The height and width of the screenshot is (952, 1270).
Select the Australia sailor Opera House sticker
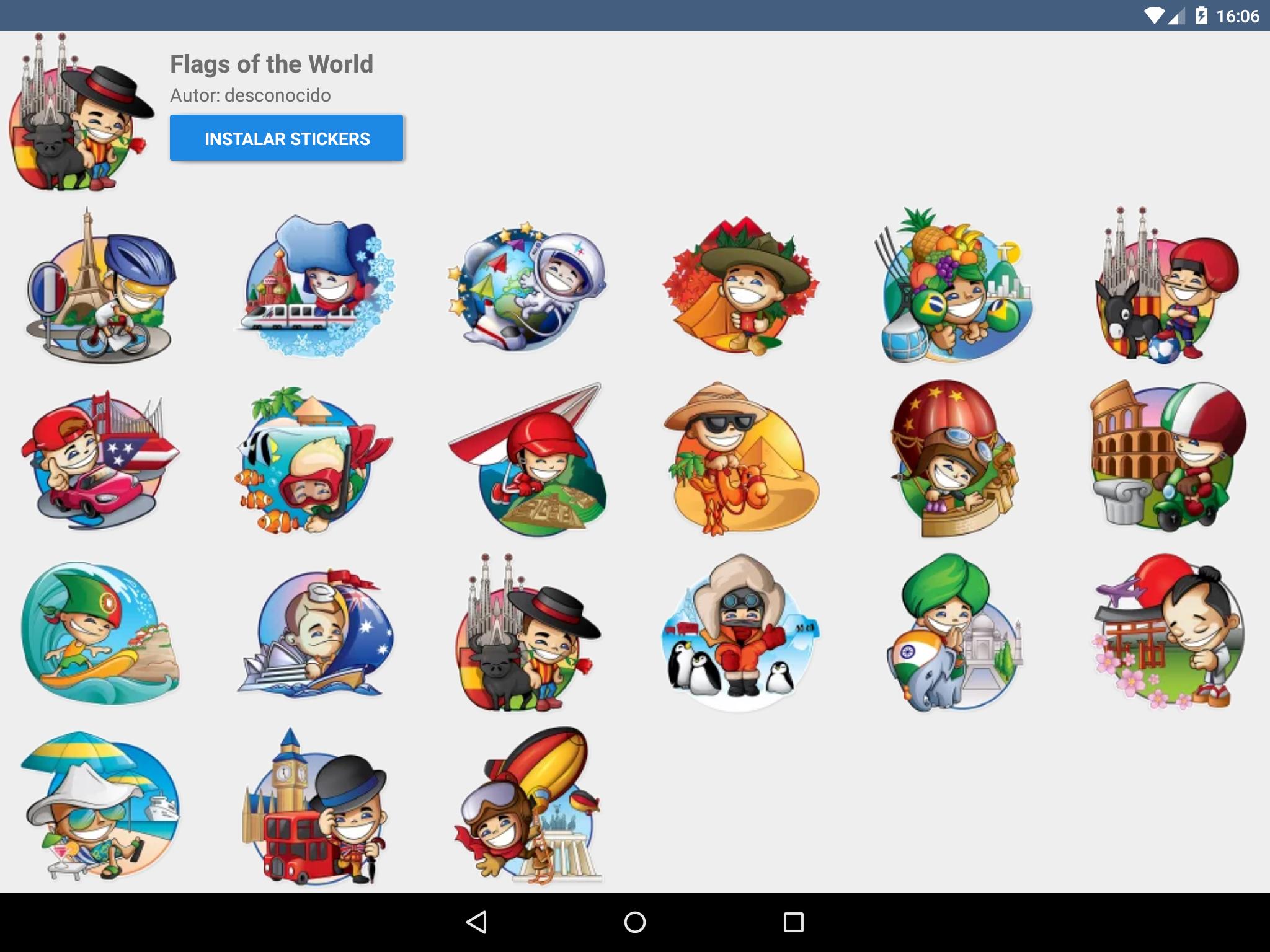(316, 632)
